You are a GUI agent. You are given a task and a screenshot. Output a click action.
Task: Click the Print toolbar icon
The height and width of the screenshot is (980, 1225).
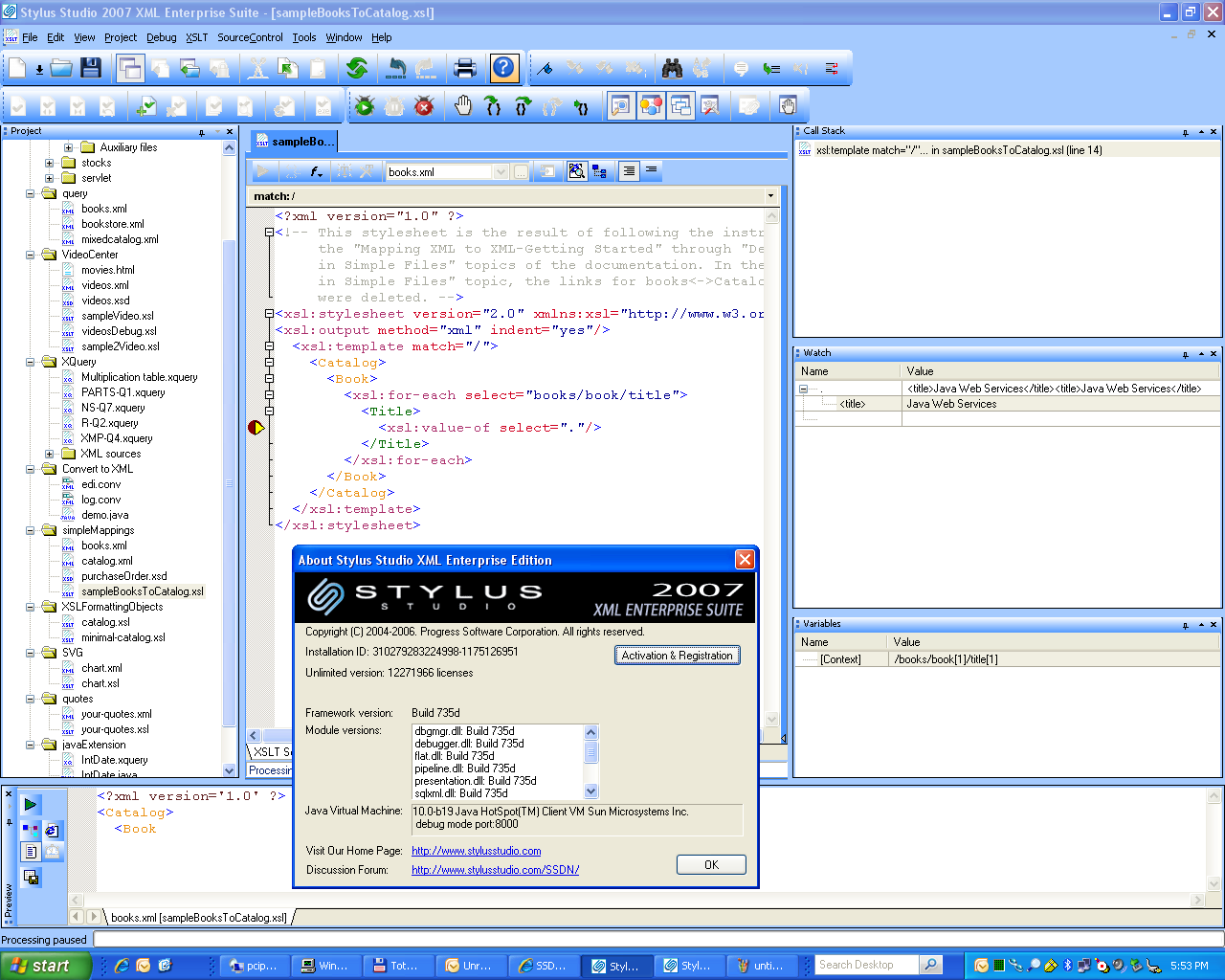[x=465, y=68]
